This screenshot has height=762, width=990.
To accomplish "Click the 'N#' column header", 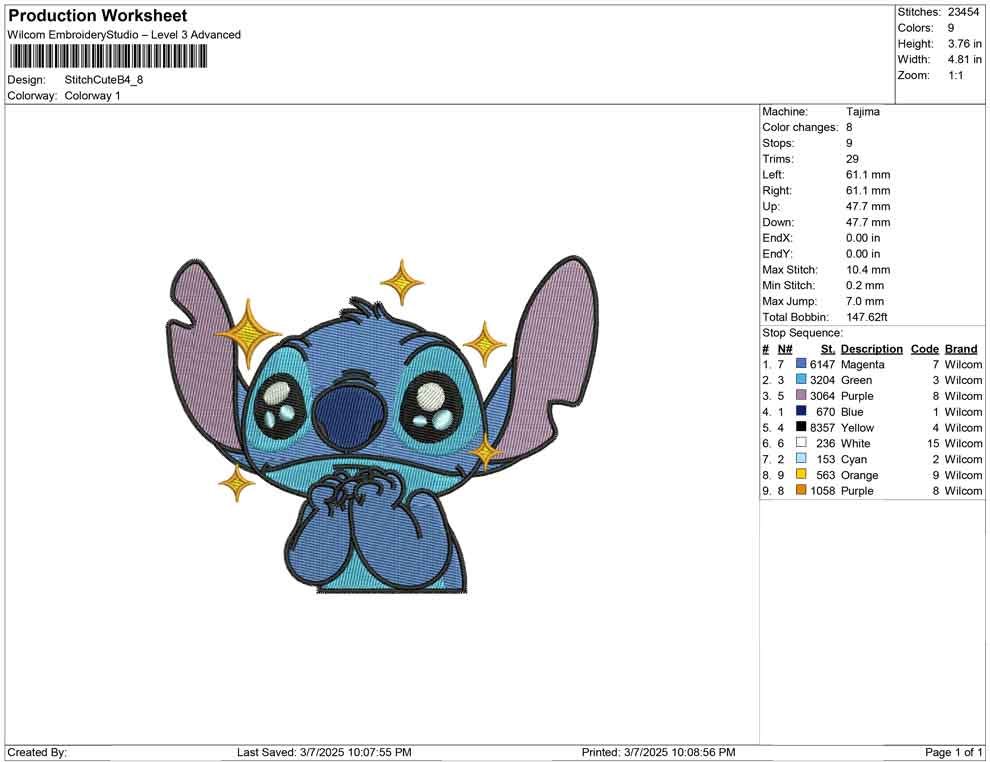I will click(x=785, y=348).
